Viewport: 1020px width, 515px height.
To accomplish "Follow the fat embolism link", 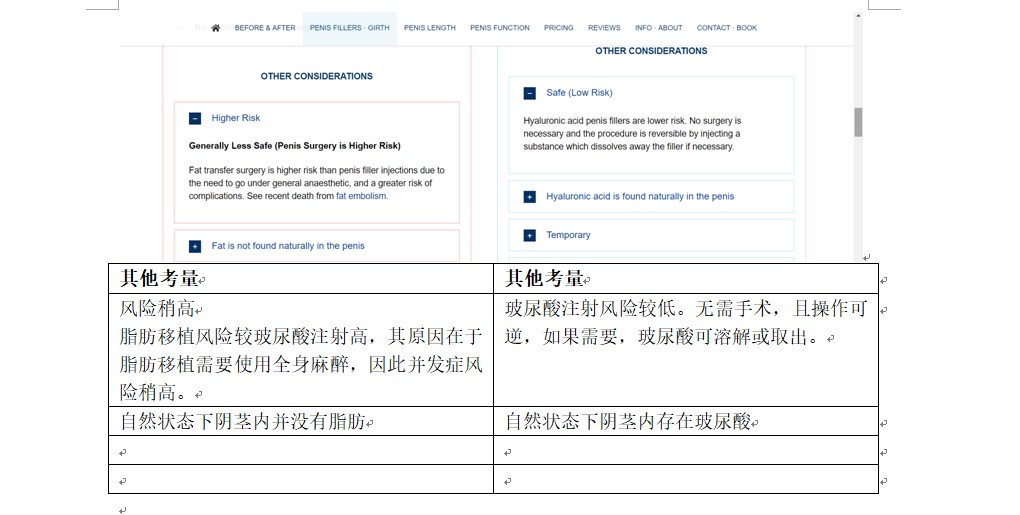I will pos(361,196).
